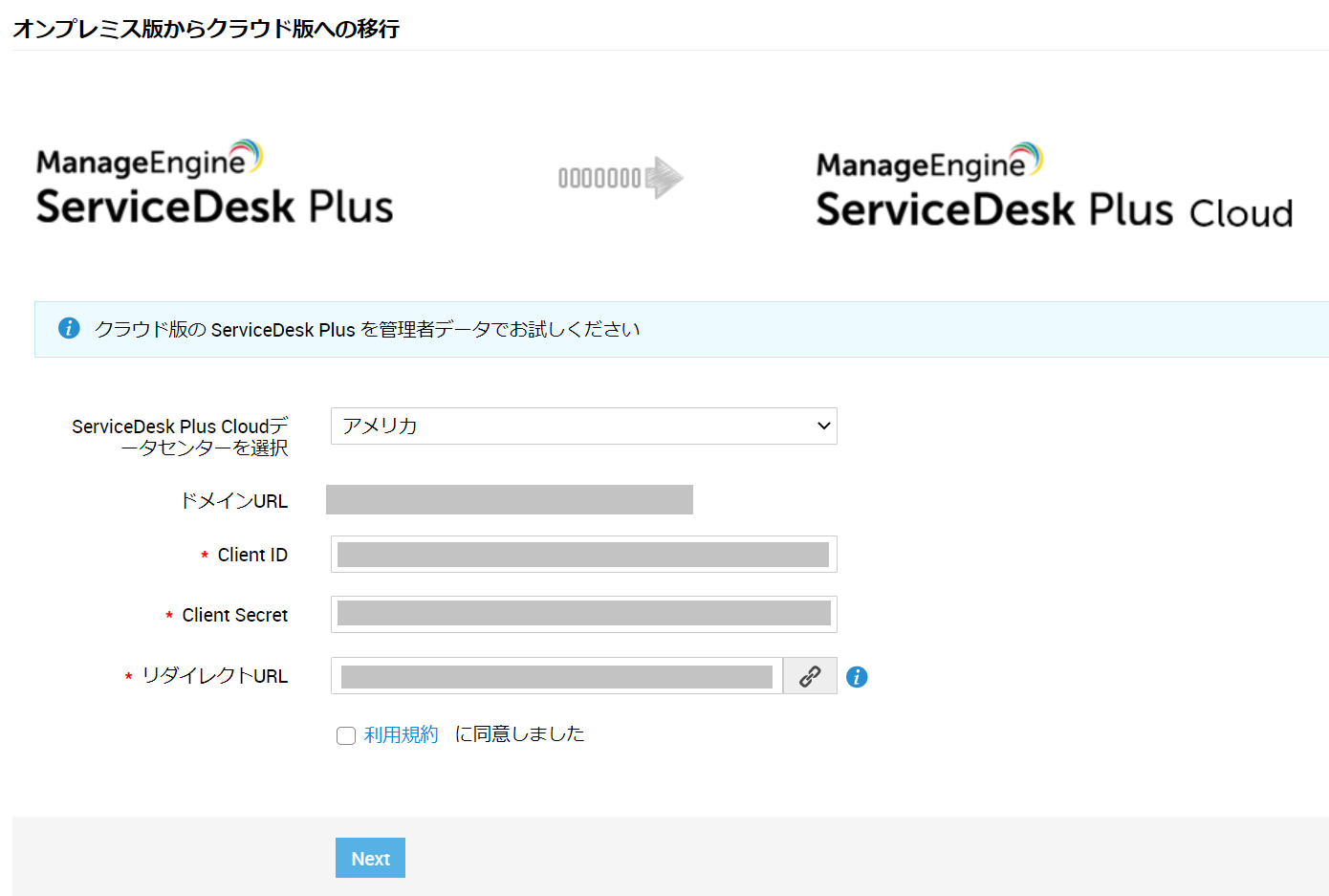Viewport: 1329px width, 896px height.
Task: Tick the 利用規約 agreement checkbox
Action: pos(346,735)
